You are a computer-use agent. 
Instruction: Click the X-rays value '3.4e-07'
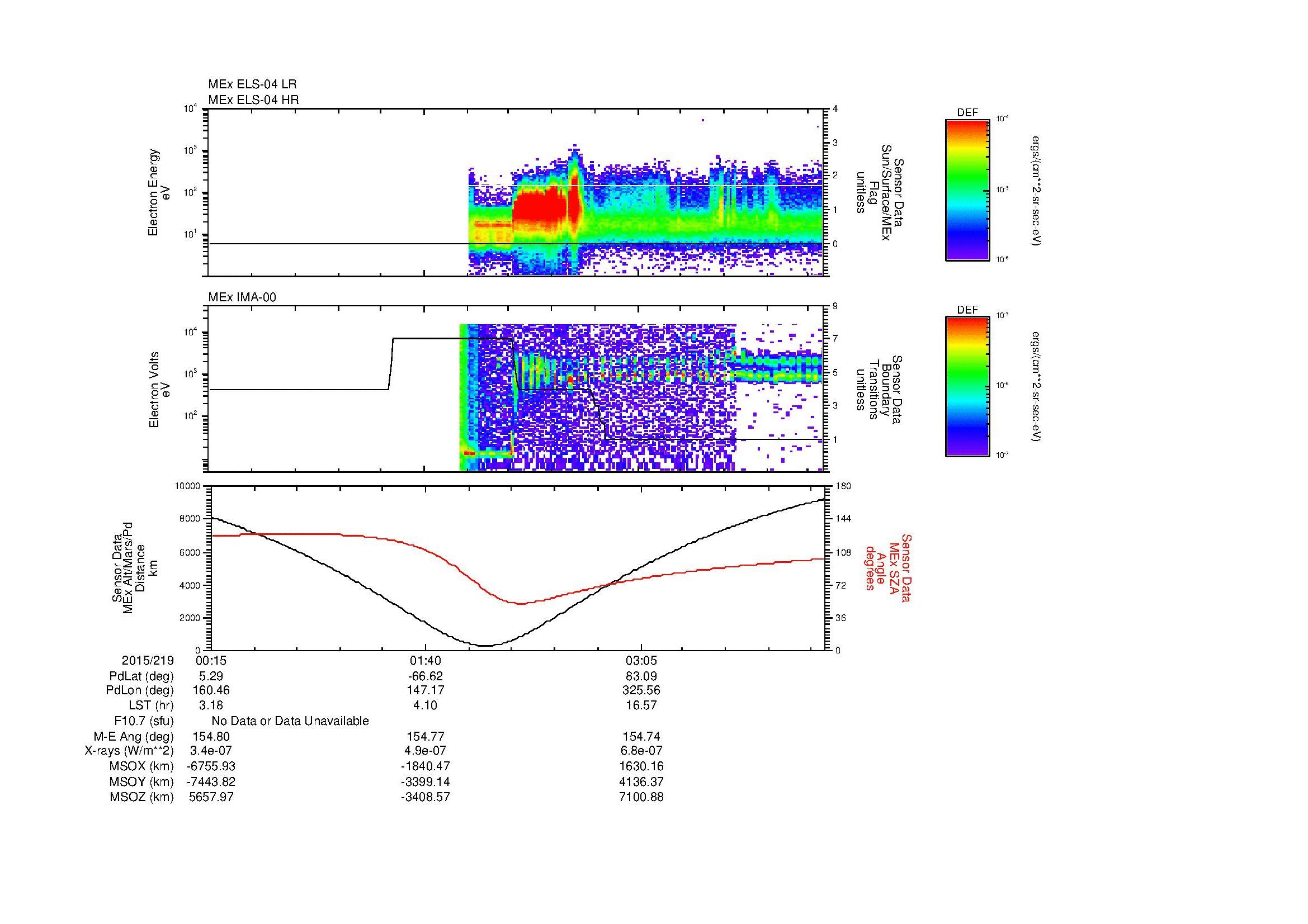click(211, 751)
